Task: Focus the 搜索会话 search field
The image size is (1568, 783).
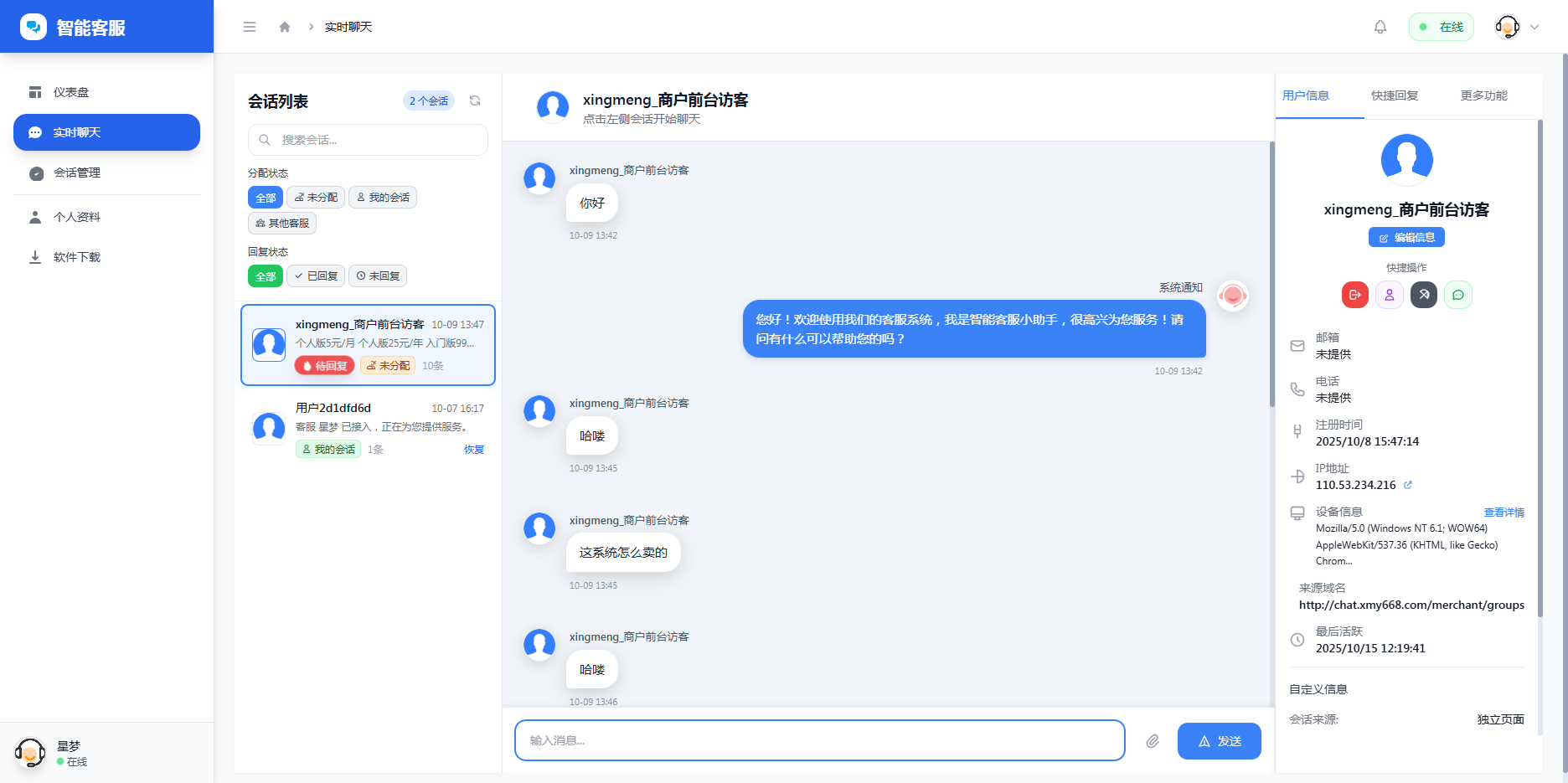Action: click(x=368, y=140)
